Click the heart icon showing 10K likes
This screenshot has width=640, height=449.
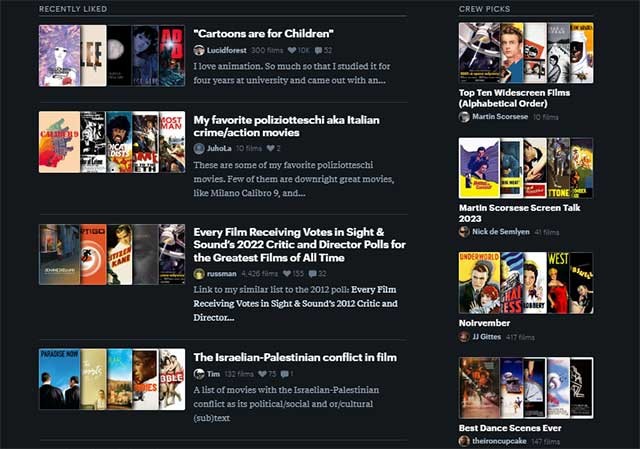click(x=292, y=50)
